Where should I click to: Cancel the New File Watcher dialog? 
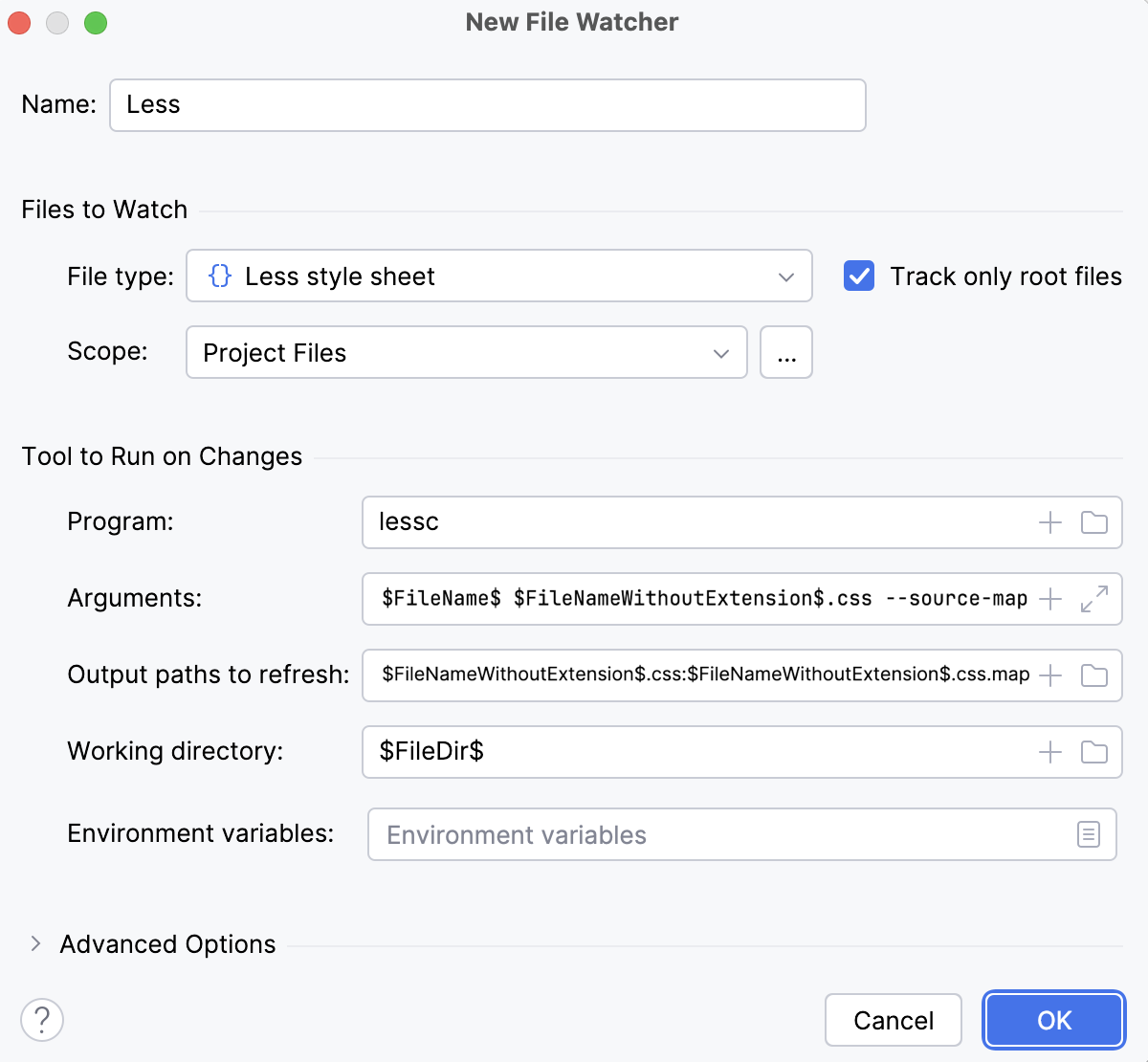pyautogui.click(x=893, y=1020)
